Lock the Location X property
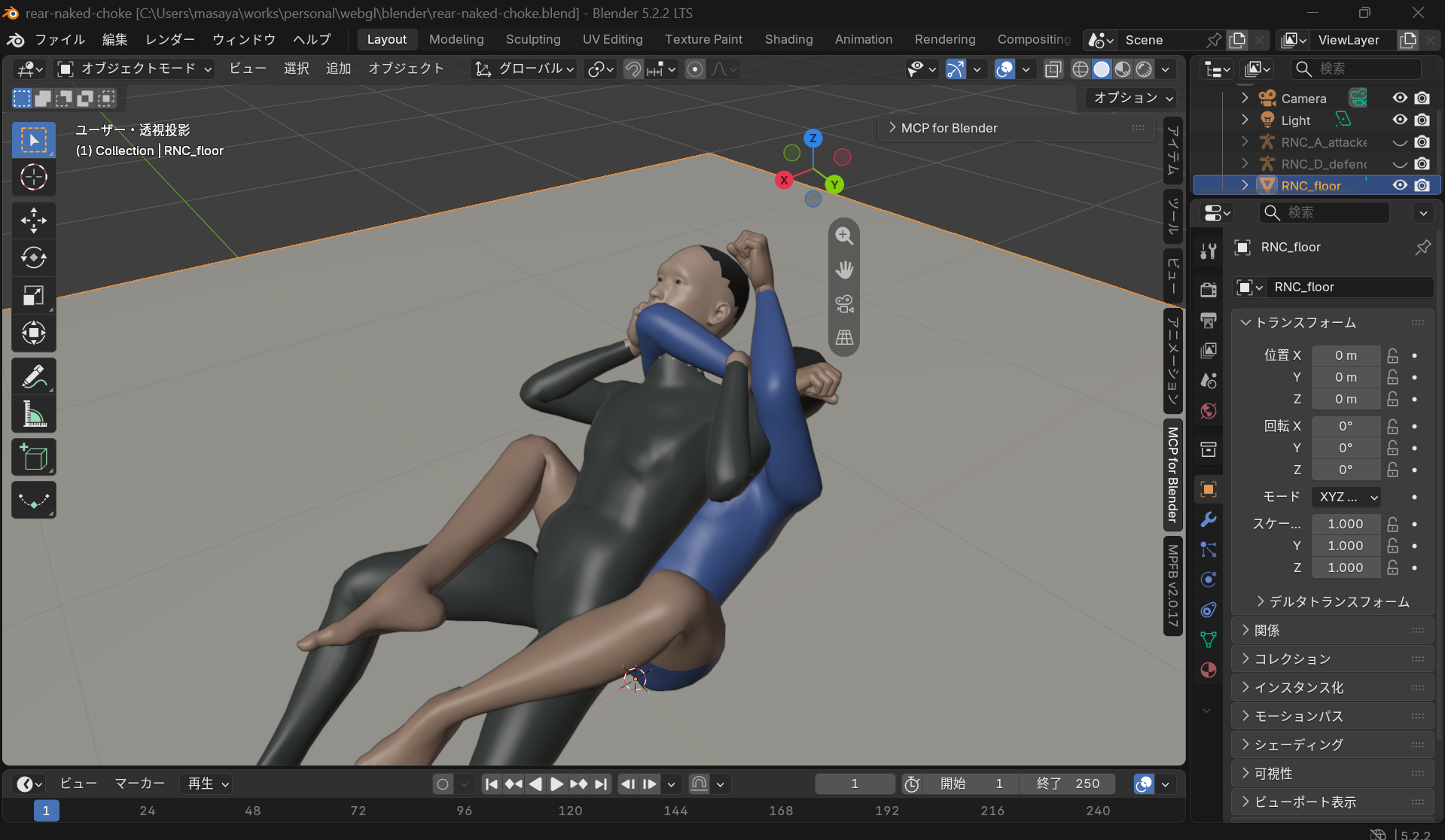 [1393, 355]
